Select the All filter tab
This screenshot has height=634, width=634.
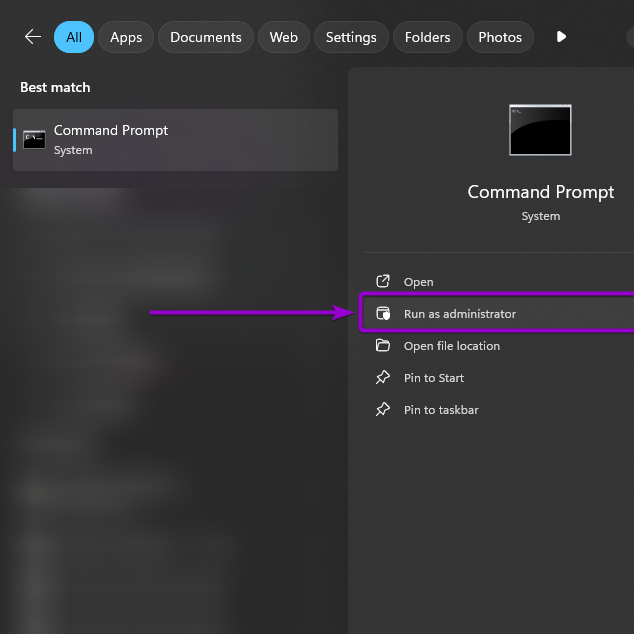tap(74, 37)
